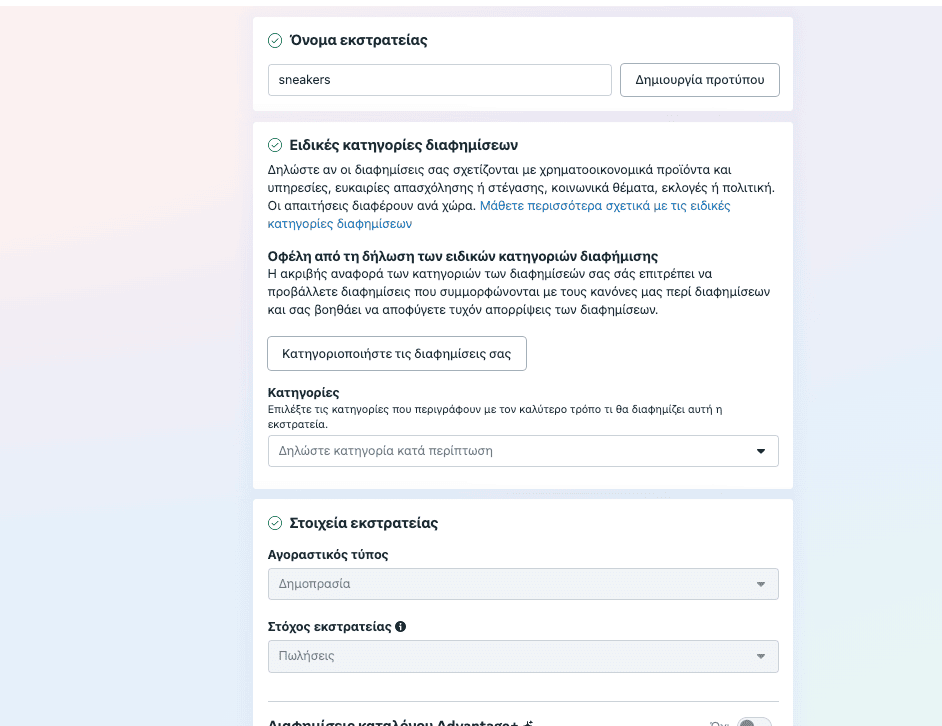Click the campaign name field containing sneakers

439,80
